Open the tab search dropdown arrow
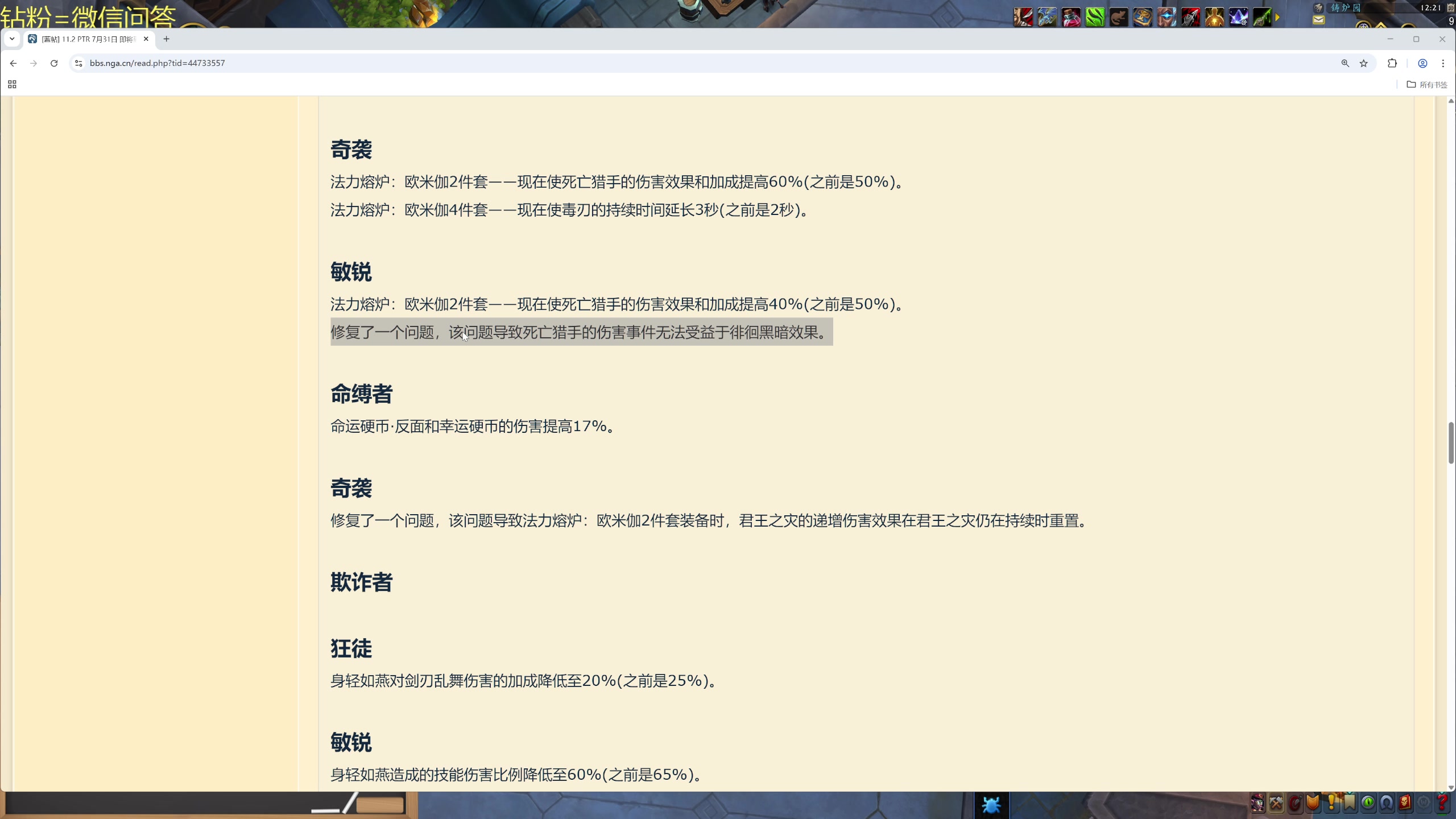Viewport: 1456px width, 819px height. (x=12, y=39)
